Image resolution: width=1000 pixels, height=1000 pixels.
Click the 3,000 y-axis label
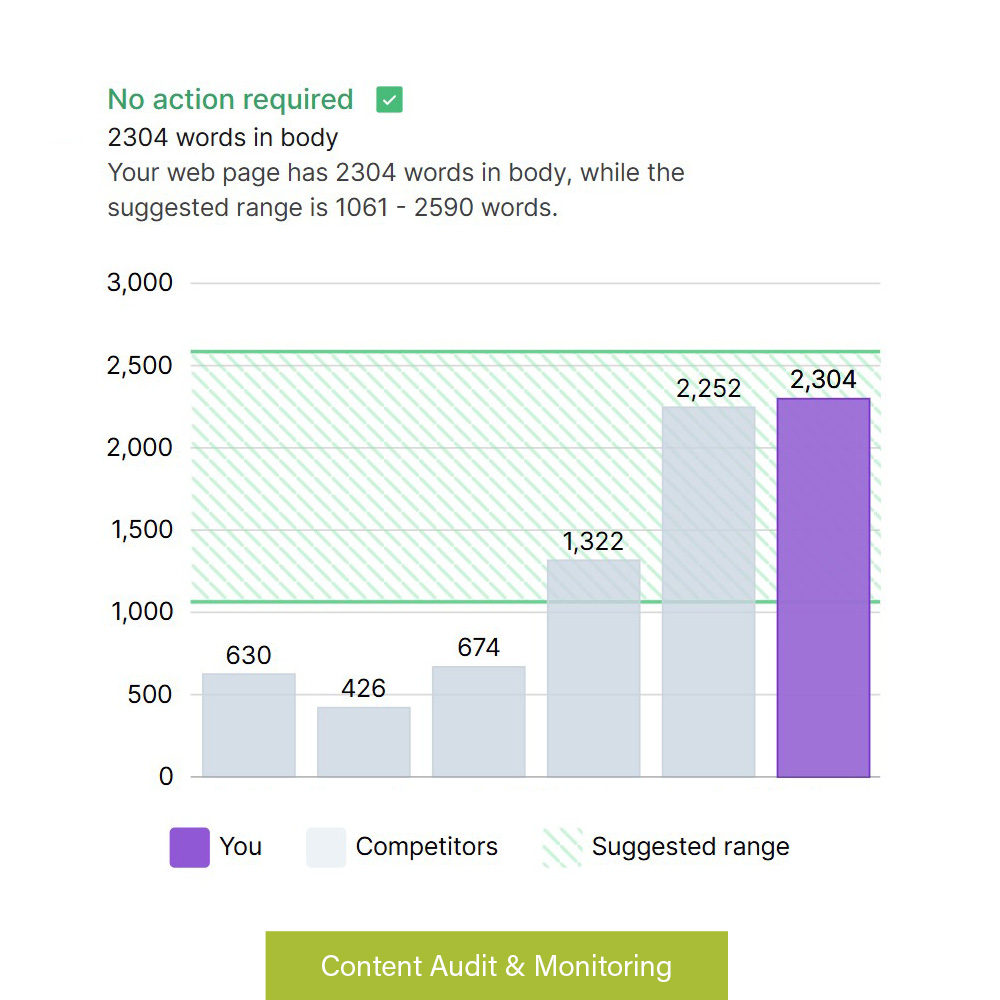(x=140, y=283)
